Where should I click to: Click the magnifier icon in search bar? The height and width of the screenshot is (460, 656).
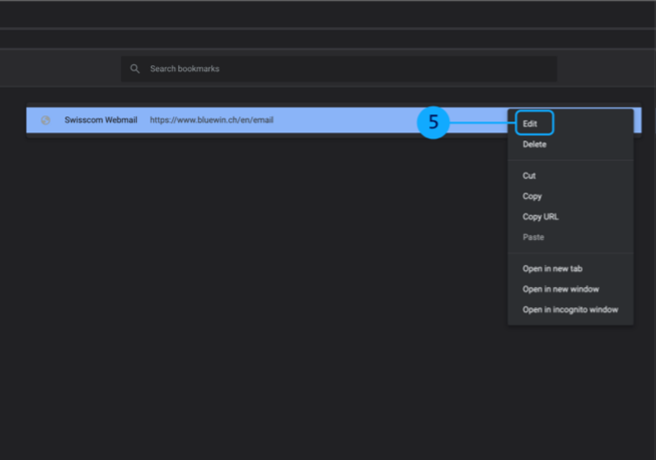tap(135, 69)
